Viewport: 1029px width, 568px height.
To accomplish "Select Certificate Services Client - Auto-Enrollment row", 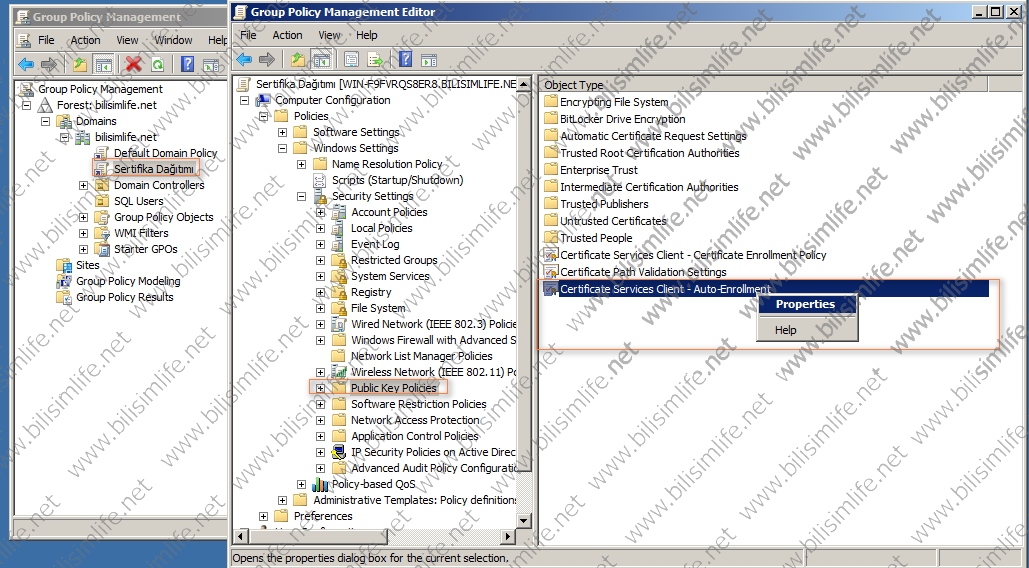I will 766,289.
